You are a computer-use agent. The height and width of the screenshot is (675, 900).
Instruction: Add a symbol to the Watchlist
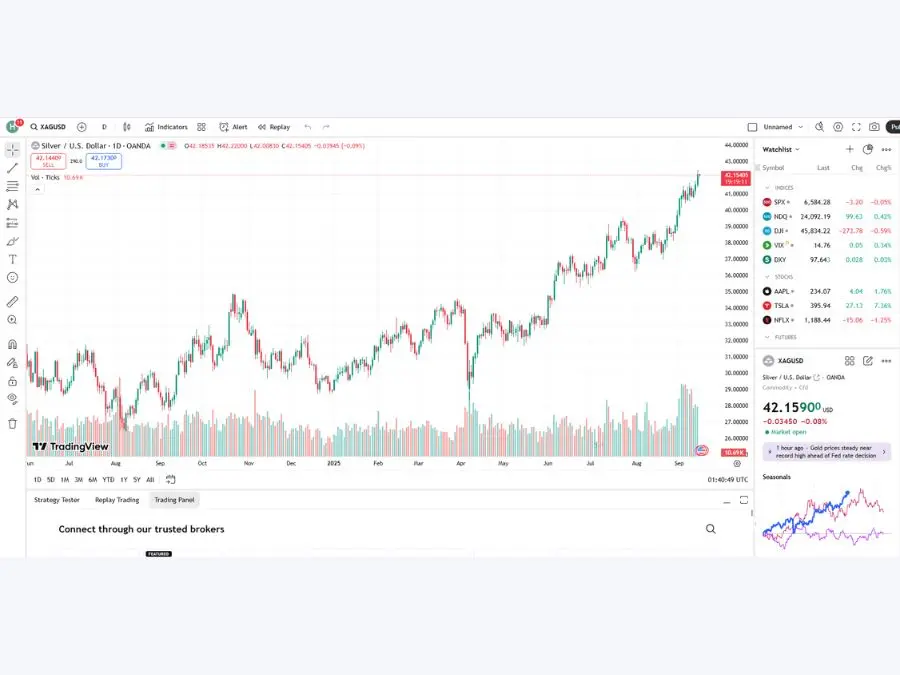click(x=850, y=149)
